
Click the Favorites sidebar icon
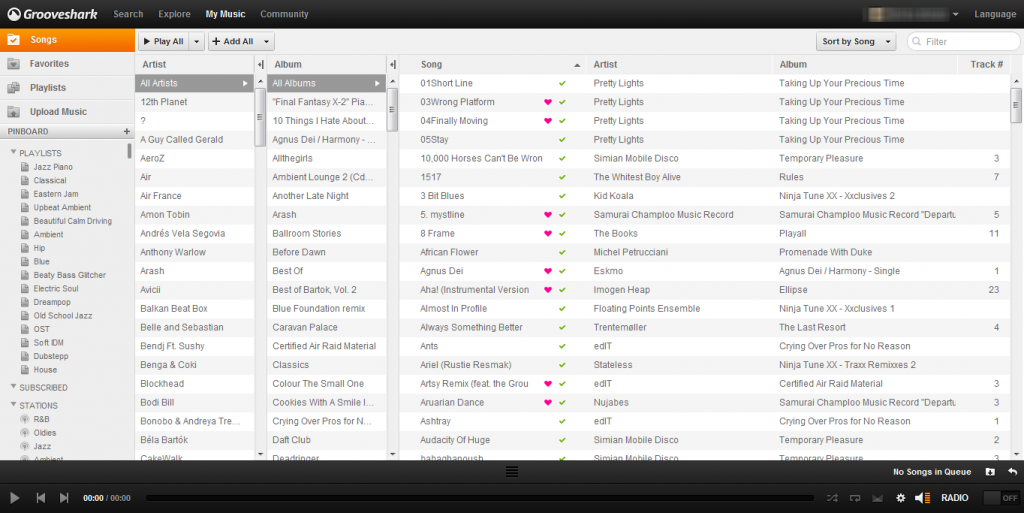click(14, 64)
